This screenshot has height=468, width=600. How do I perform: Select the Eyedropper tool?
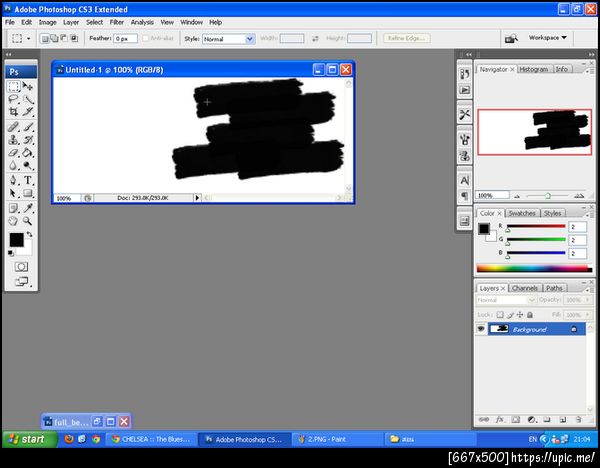tap(28, 208)
